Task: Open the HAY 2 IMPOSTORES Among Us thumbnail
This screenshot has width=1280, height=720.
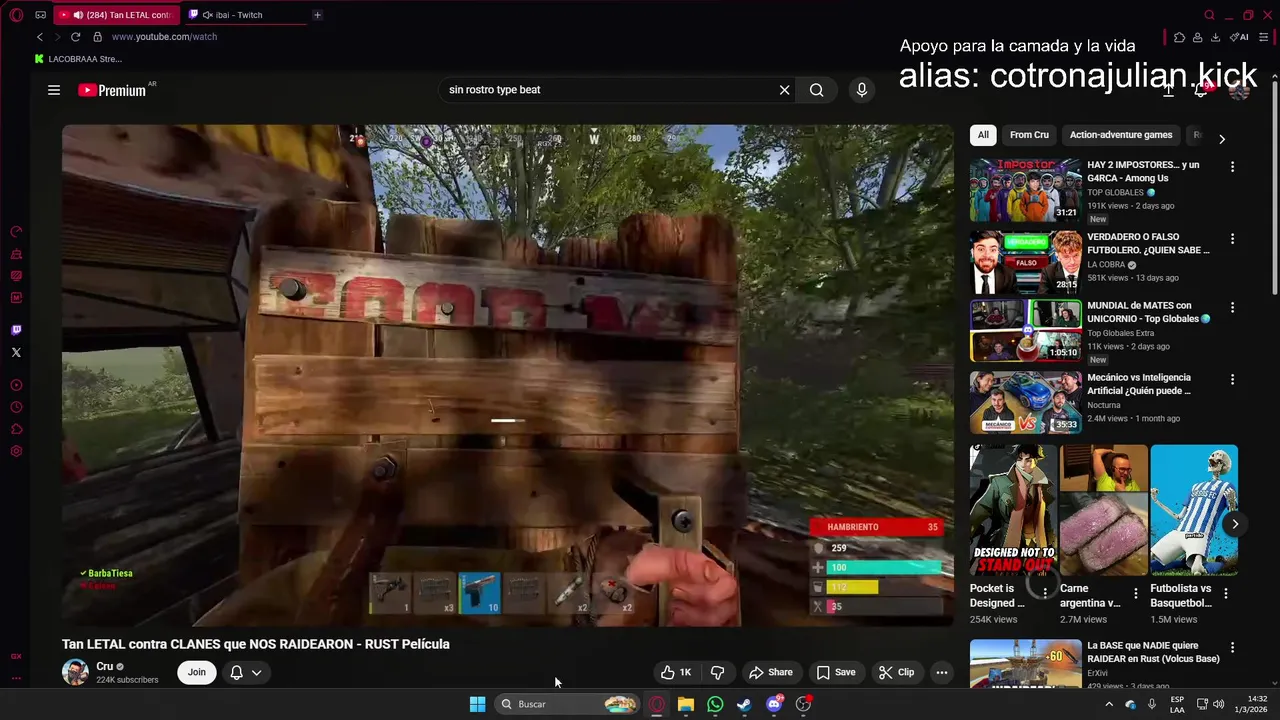Action: [x=1025, y=190]
